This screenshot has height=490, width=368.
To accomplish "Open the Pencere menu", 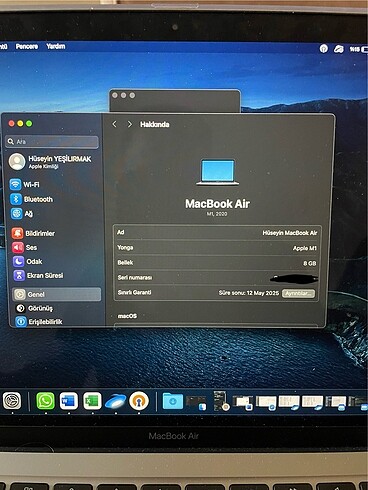I will (x=27, y=46).
